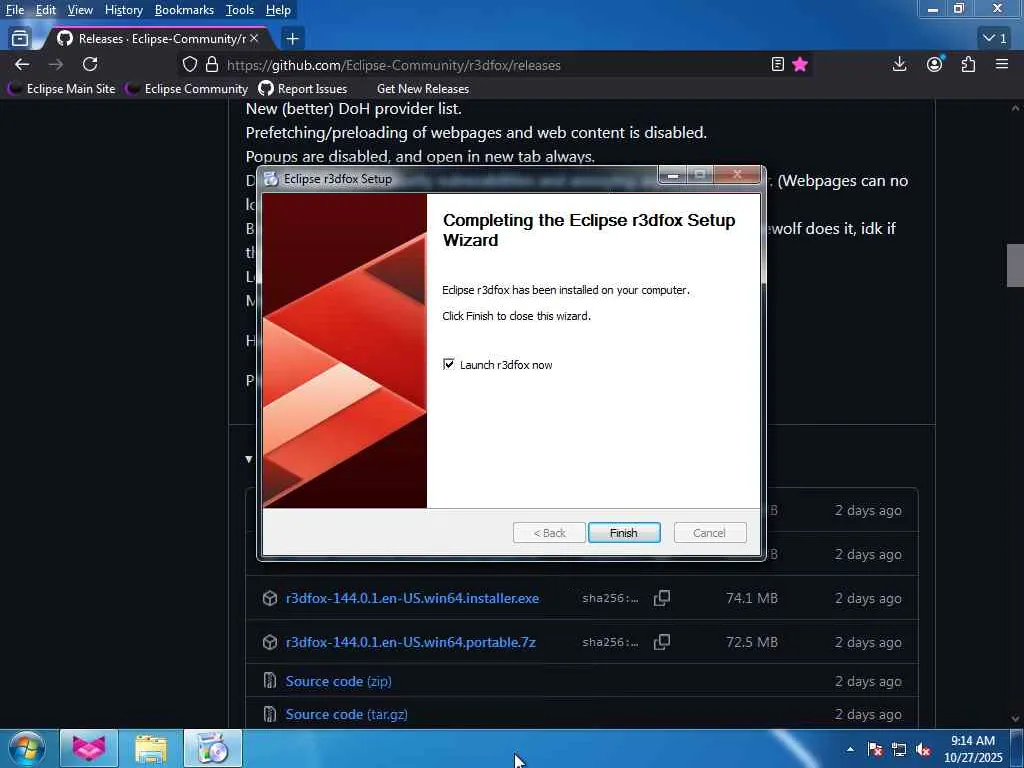
Task: Download Source code (tar.gz)
Action: pyautogui.click(x=347, y=714)
